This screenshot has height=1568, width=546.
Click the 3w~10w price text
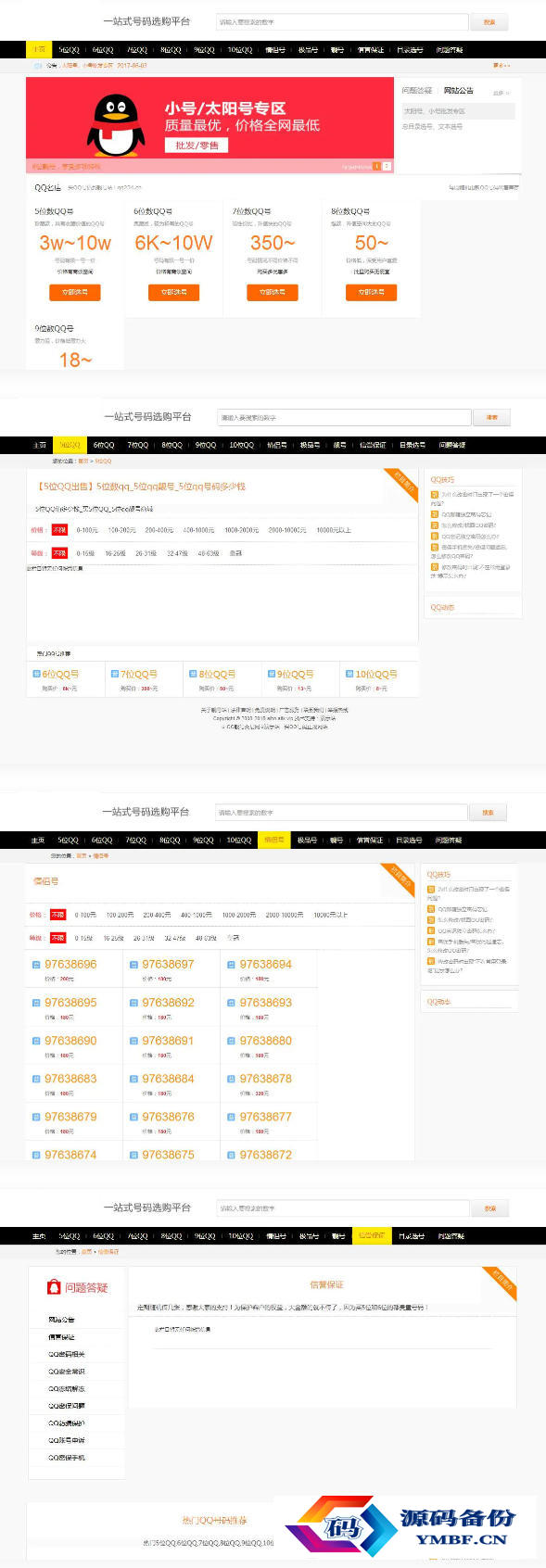75,244
